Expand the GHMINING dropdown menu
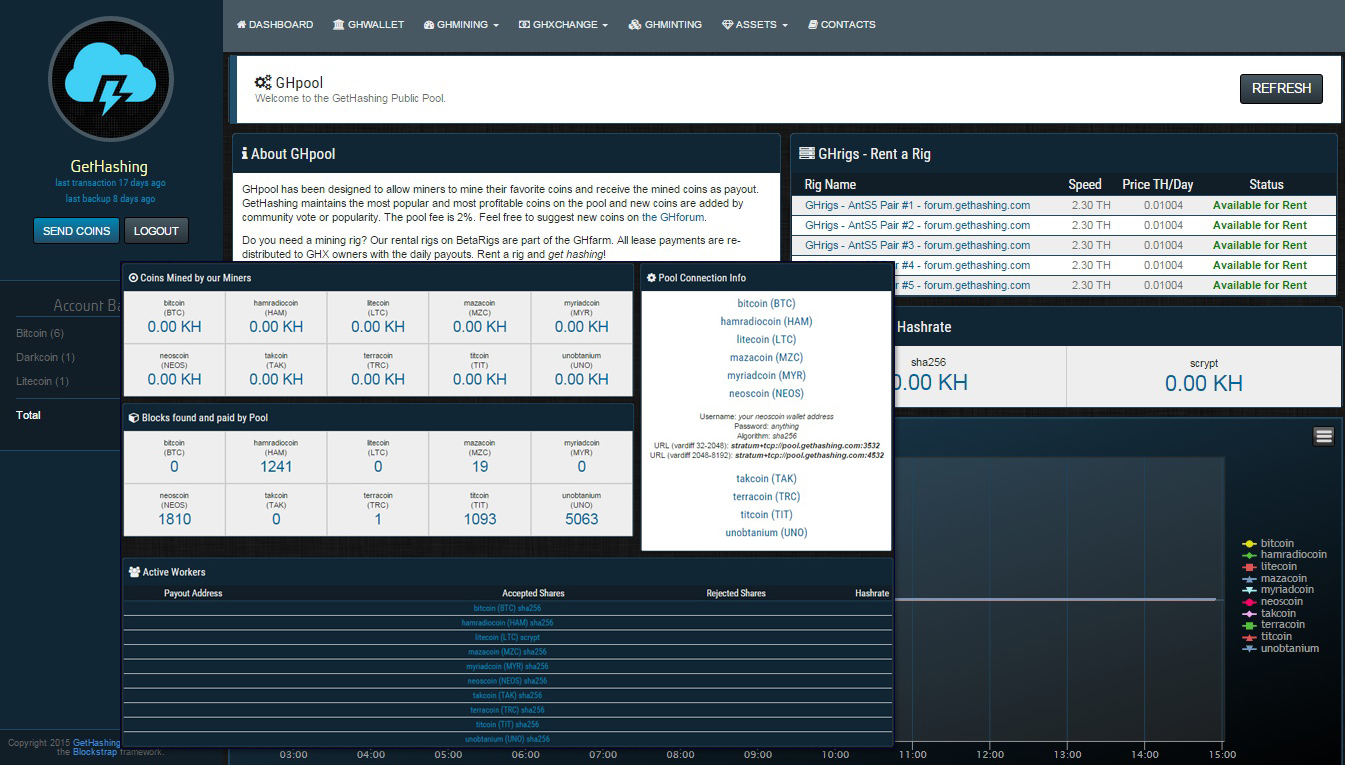Screen dimensions: 1345x765 [461, 25]
